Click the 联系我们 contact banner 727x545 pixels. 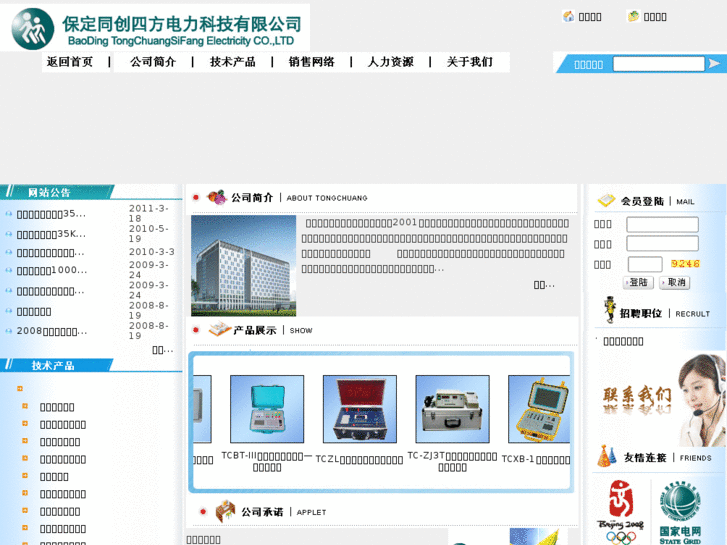point(662,400)
